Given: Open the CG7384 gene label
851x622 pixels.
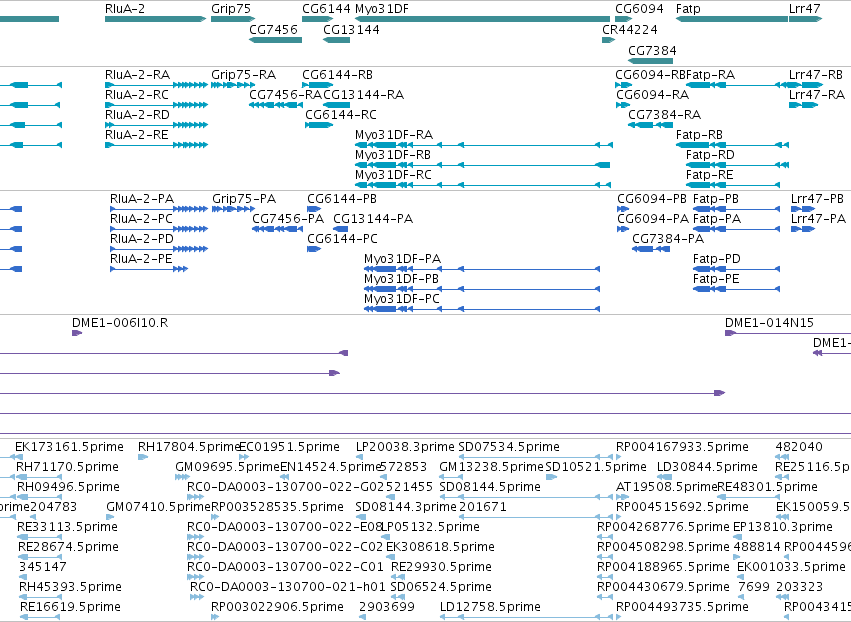Looking at the screenshot, I should pyautogui.click(x=652, y=50).
